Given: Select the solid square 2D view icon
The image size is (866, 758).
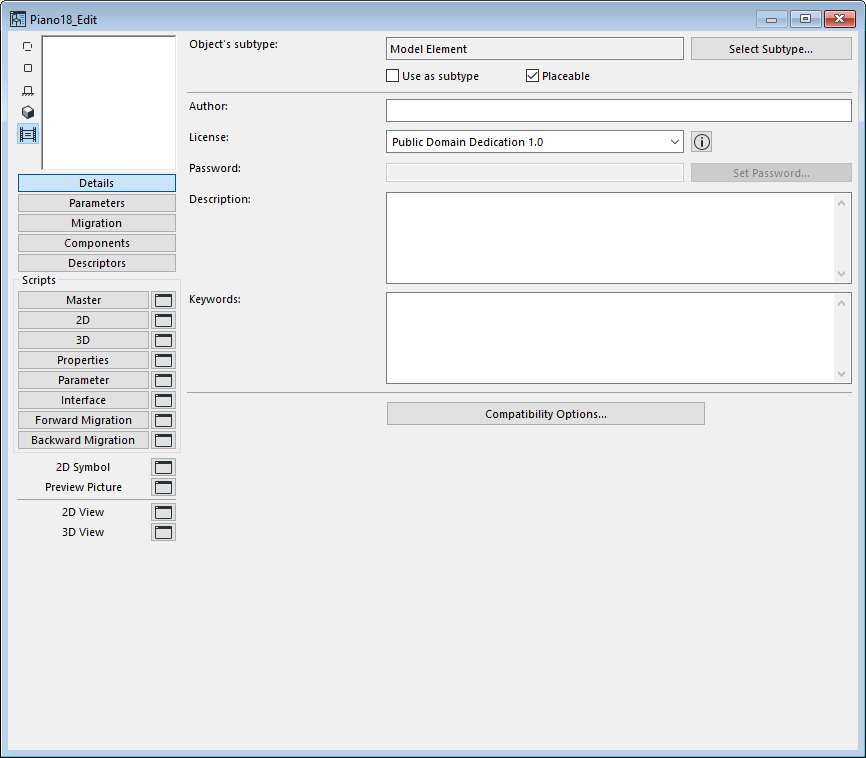Looking at the screenshot, I should coord(28,68).
